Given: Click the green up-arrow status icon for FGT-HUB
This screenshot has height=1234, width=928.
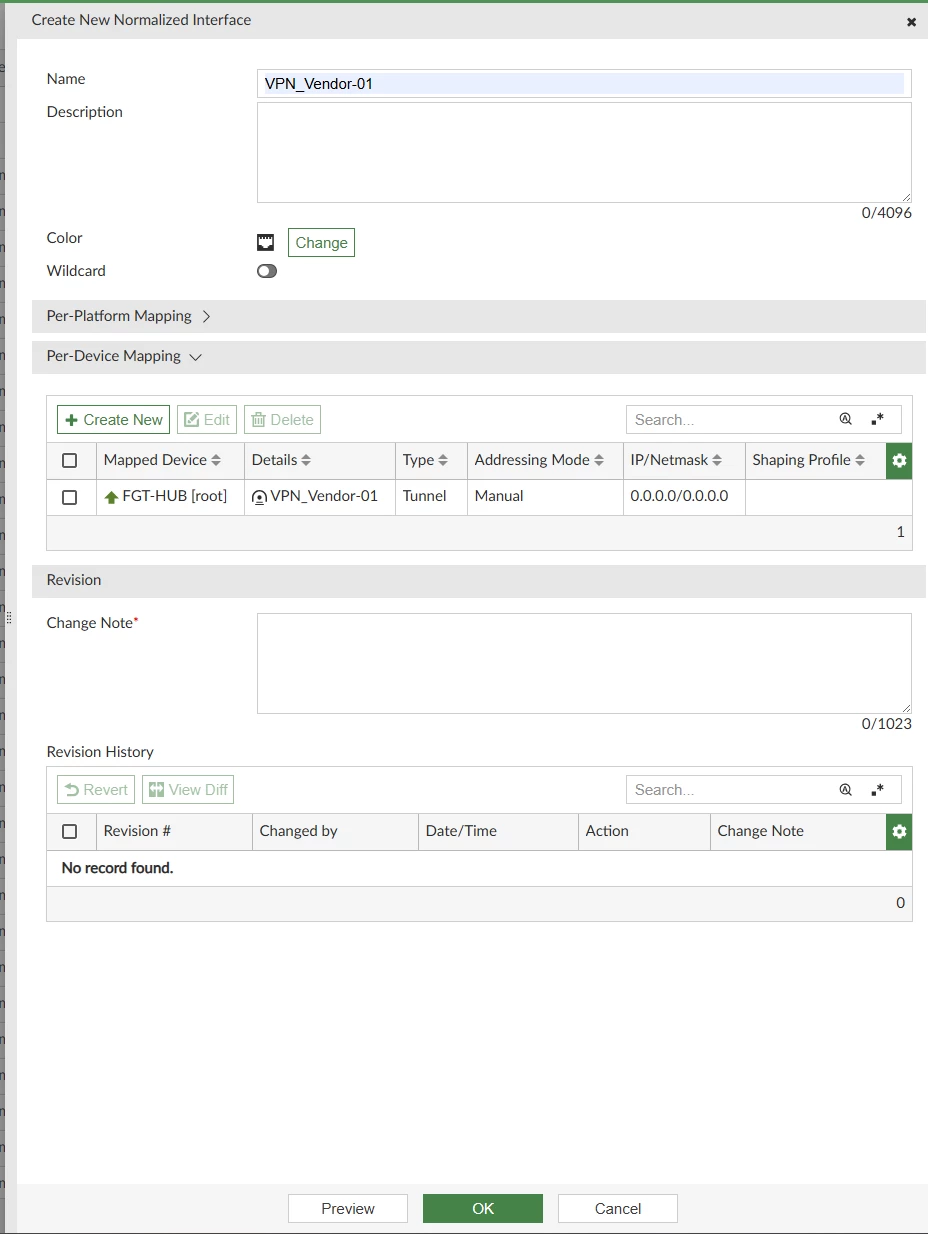Looking at the screenshot, I should pyautogui.click(x=111, y=497).
